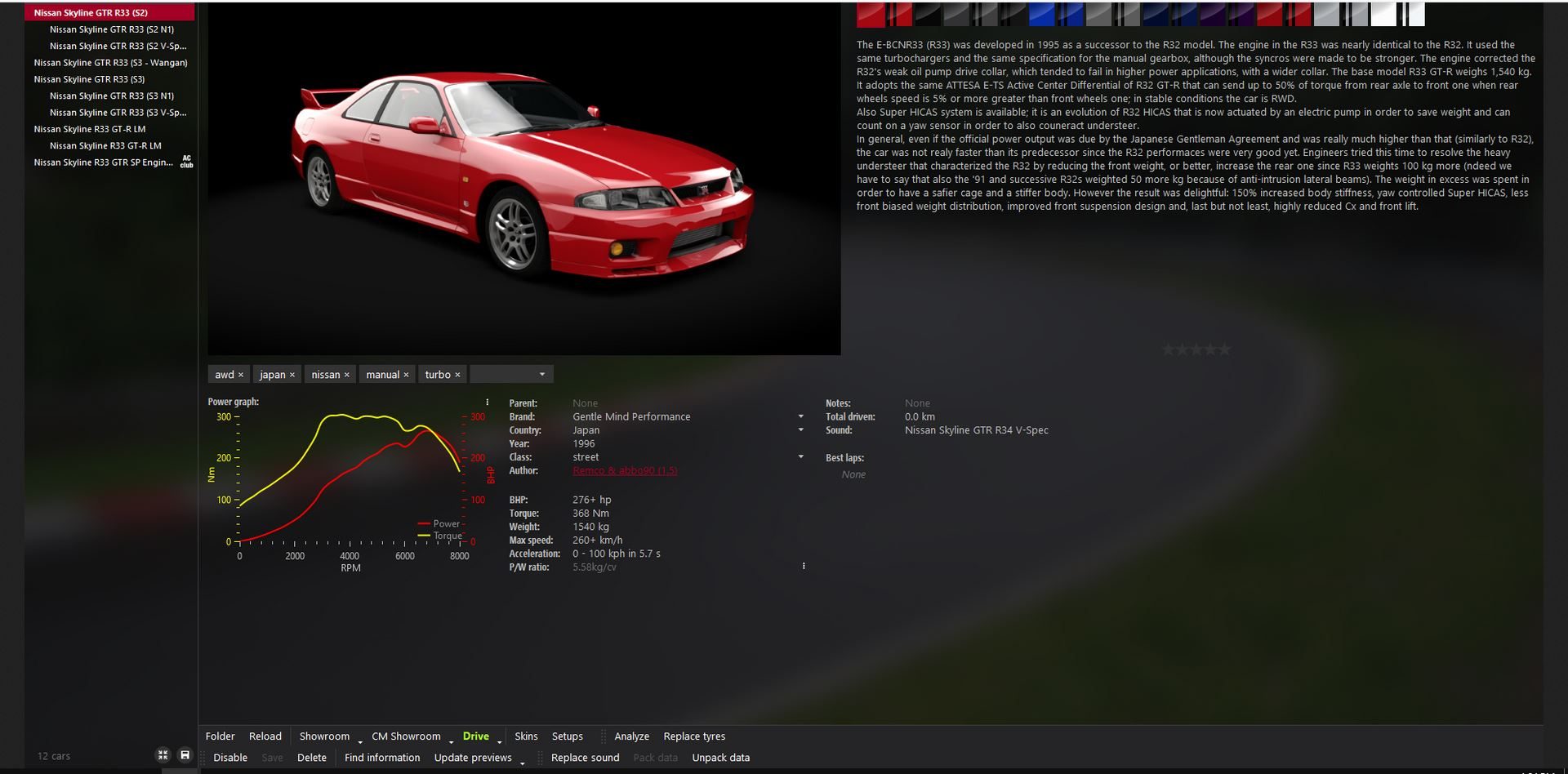Select the solid navy skin swatch
Image resolution: width=1568 pixels, height=774 pixels.
pyautogui.click(x=1156, y=14)
